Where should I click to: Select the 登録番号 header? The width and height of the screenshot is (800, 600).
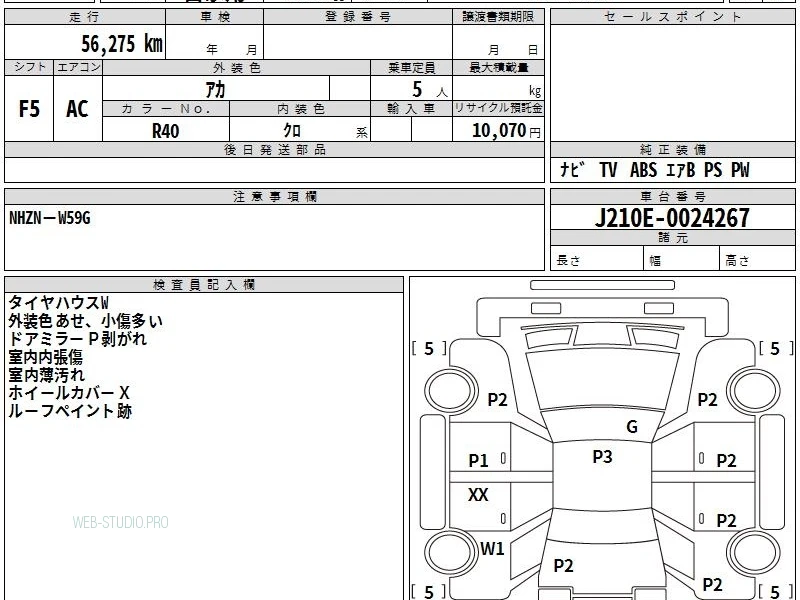coord(358,16)
